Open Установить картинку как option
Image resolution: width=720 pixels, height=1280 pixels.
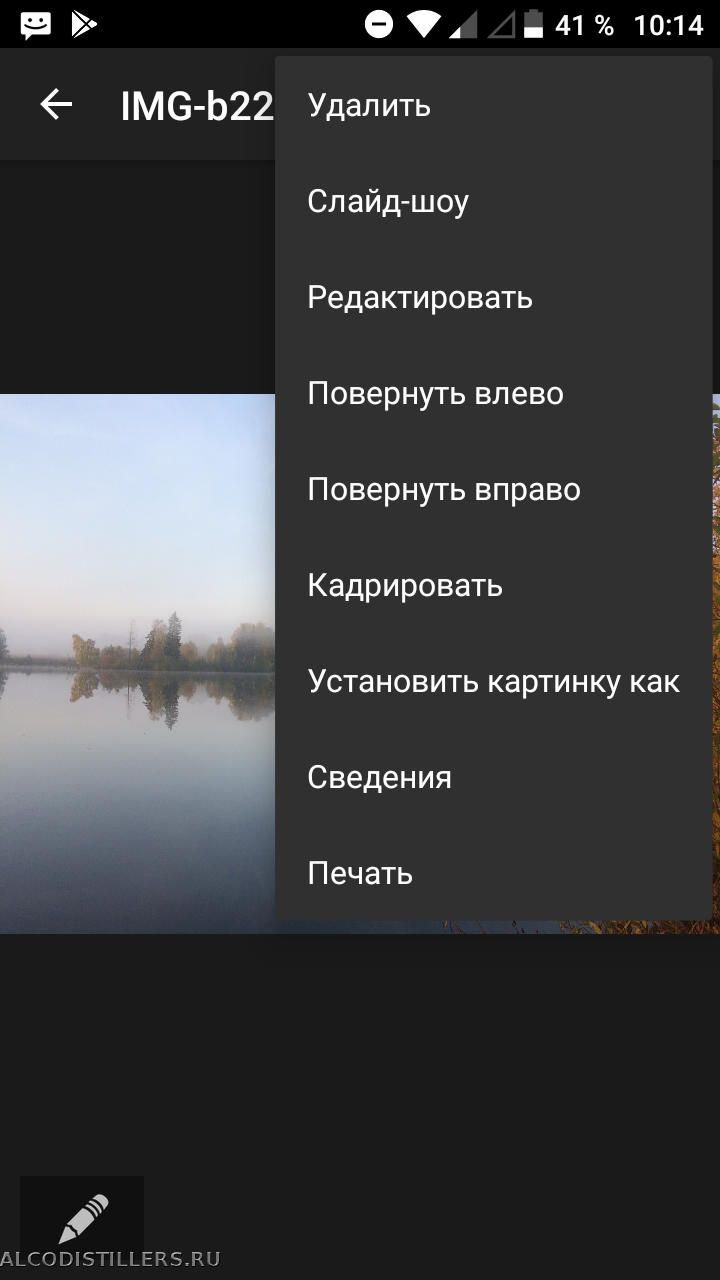[494, 681]
